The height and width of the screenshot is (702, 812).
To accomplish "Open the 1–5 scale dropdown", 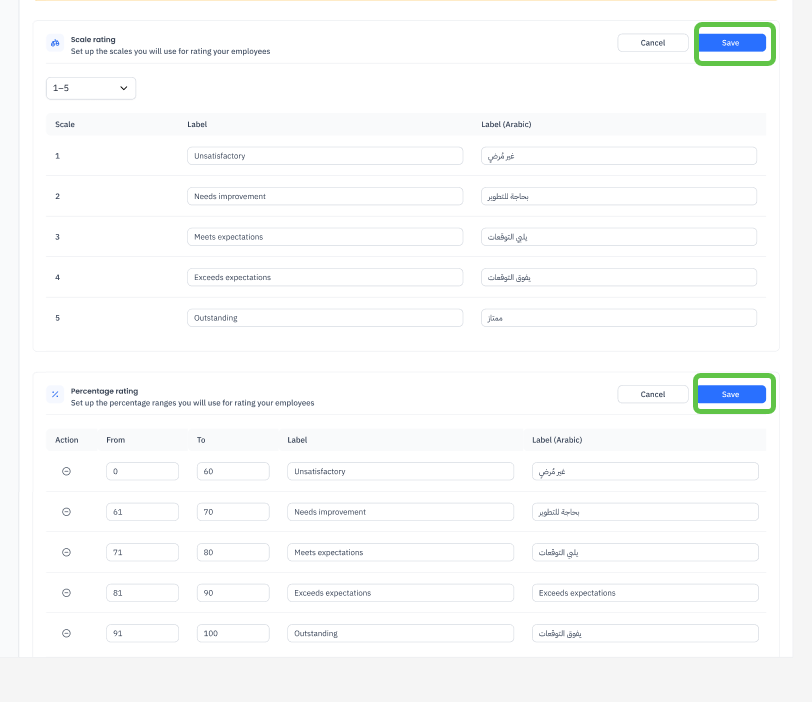I will pos(91,88).
